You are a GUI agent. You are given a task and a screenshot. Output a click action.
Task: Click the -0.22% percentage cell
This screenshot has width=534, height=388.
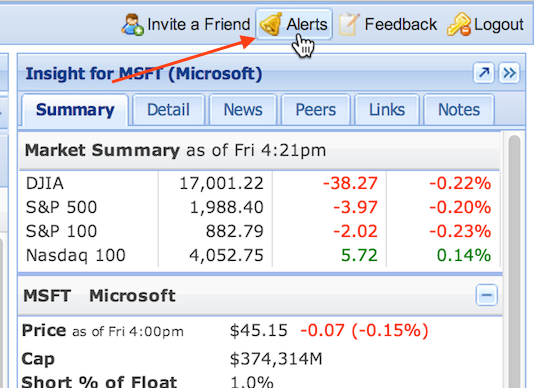tap(460, 183)
